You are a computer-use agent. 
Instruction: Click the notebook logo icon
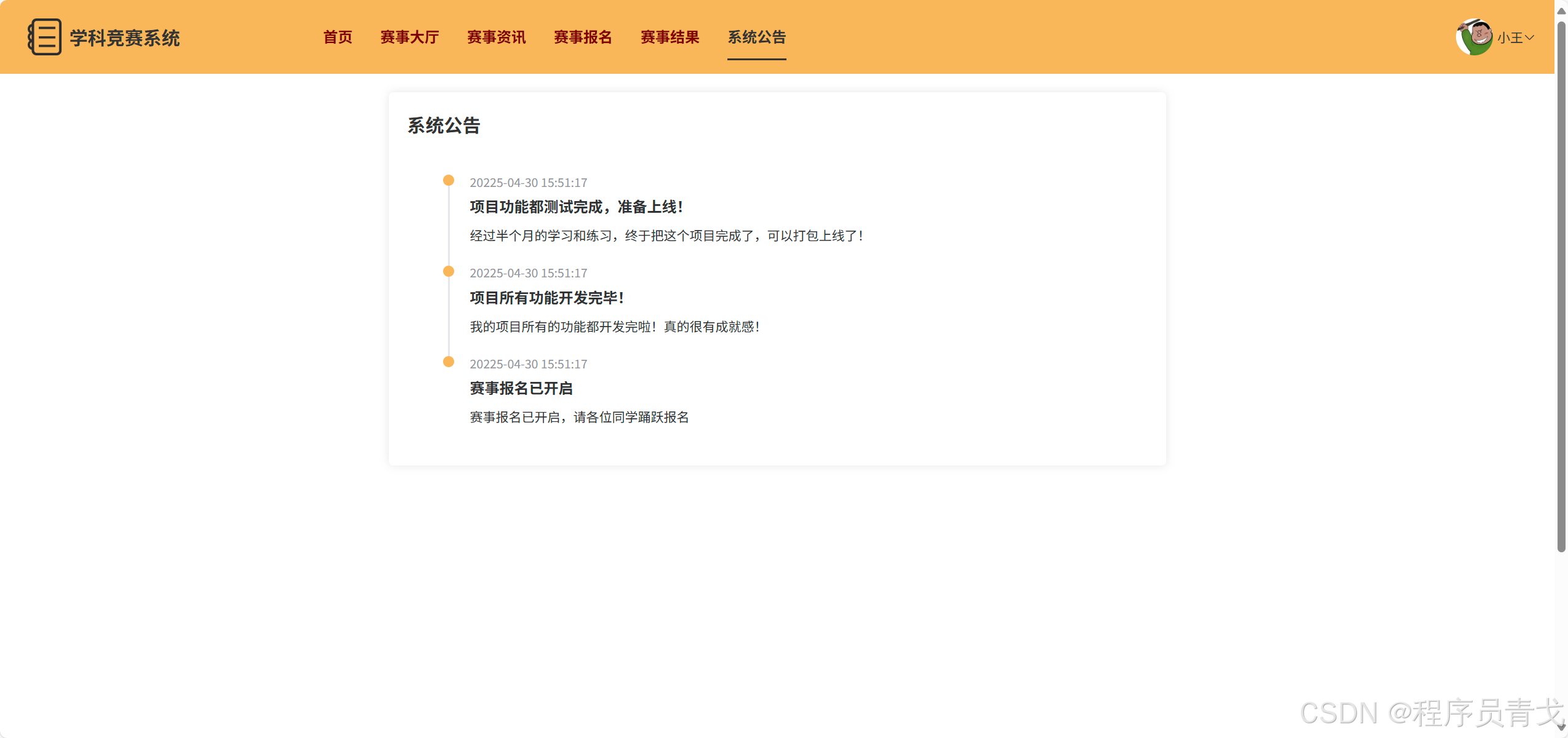pyautogui.click(x=44, y=37)
